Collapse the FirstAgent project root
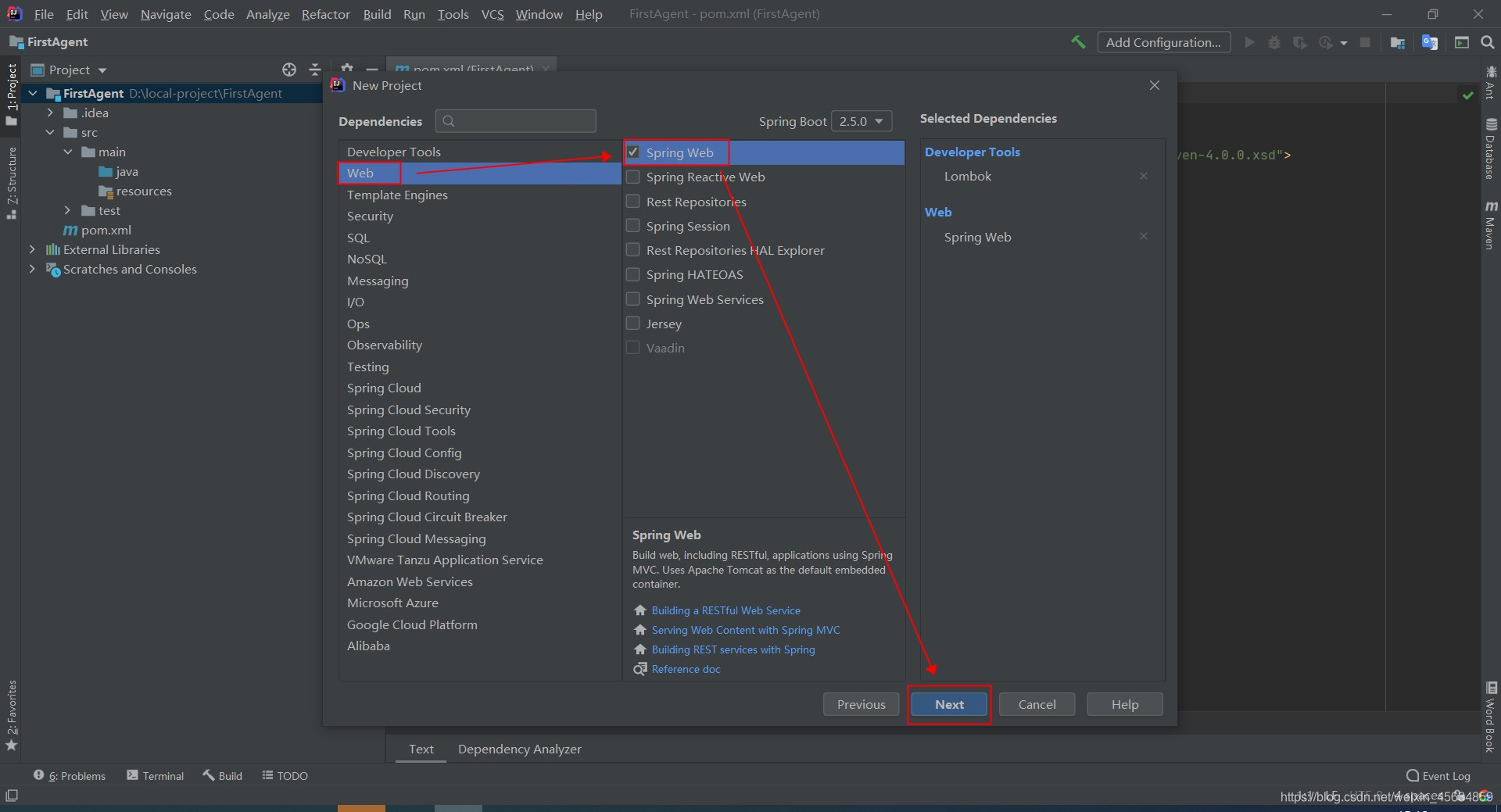 pyautogui.click(x=33, y=93)
